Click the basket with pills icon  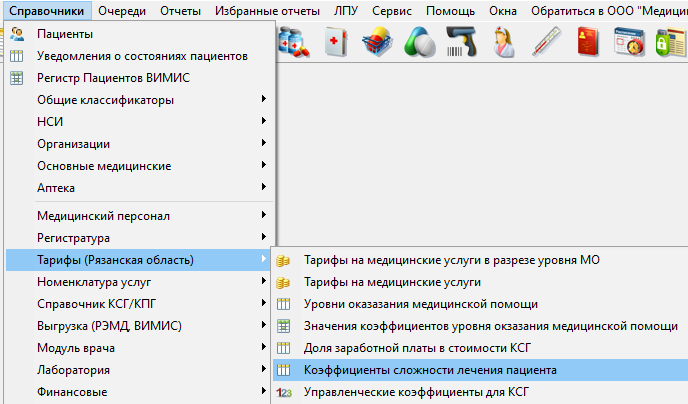point(378,43)
